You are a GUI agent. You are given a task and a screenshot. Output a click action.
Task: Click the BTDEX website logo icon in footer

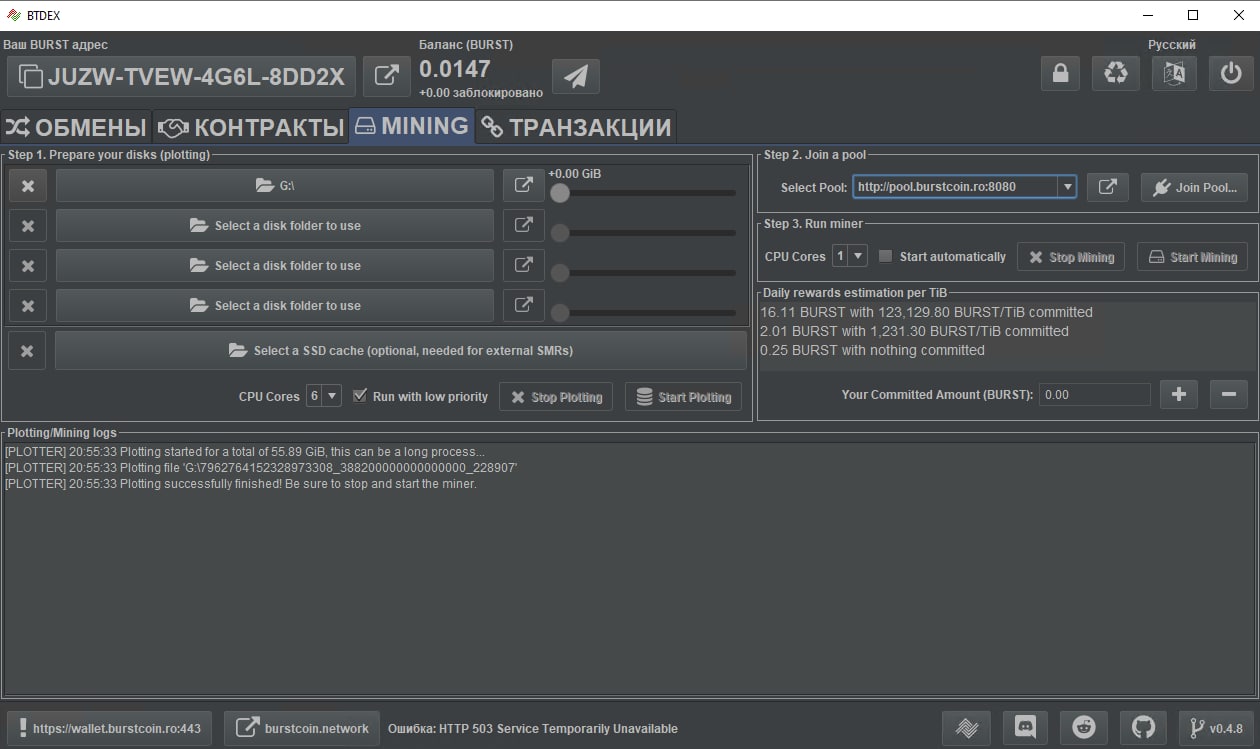tap(966, 728)
